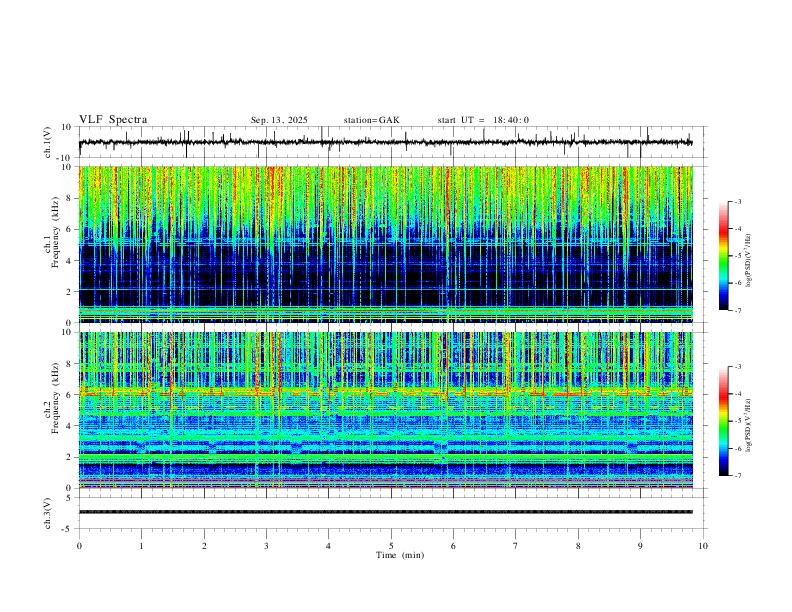This screenshot has height=612, width=792.
Task: Click the ch.1 "Frequency (kHz)" axis label
Action: (56, 231)
